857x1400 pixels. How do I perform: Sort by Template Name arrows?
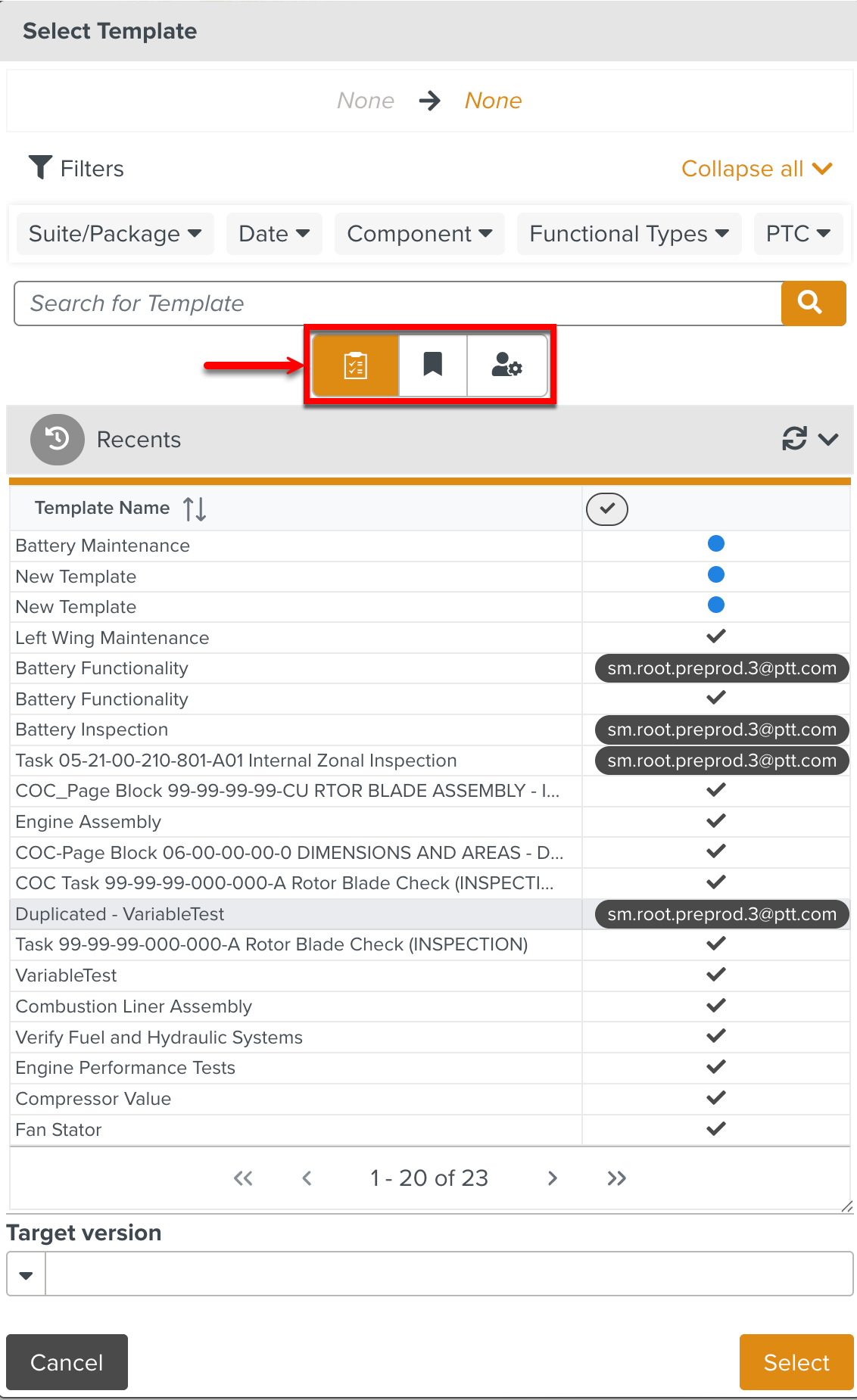pyautogui.click(x=195, y=509)
